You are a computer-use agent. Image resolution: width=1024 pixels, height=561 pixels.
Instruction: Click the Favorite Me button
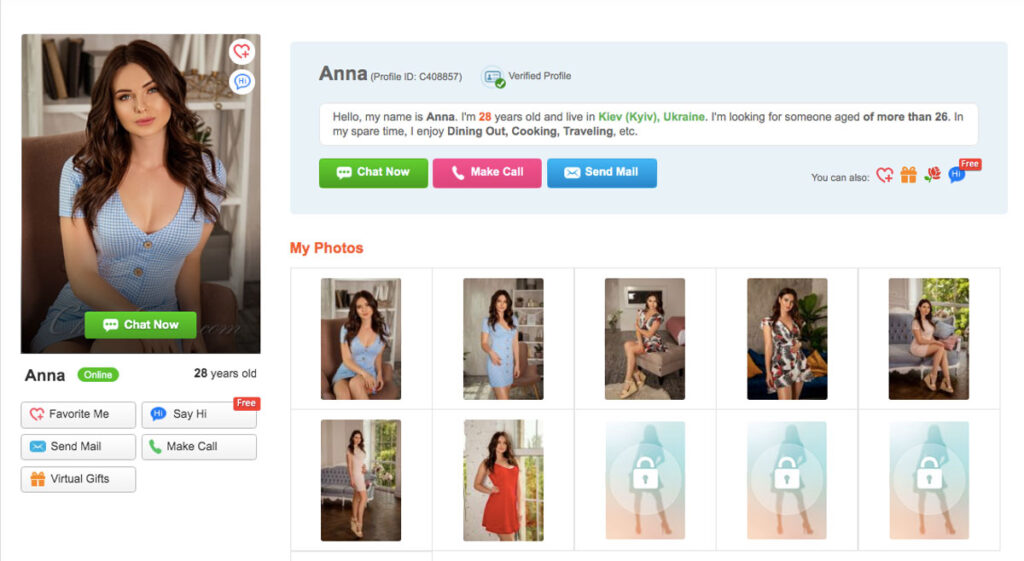[78, 414]
